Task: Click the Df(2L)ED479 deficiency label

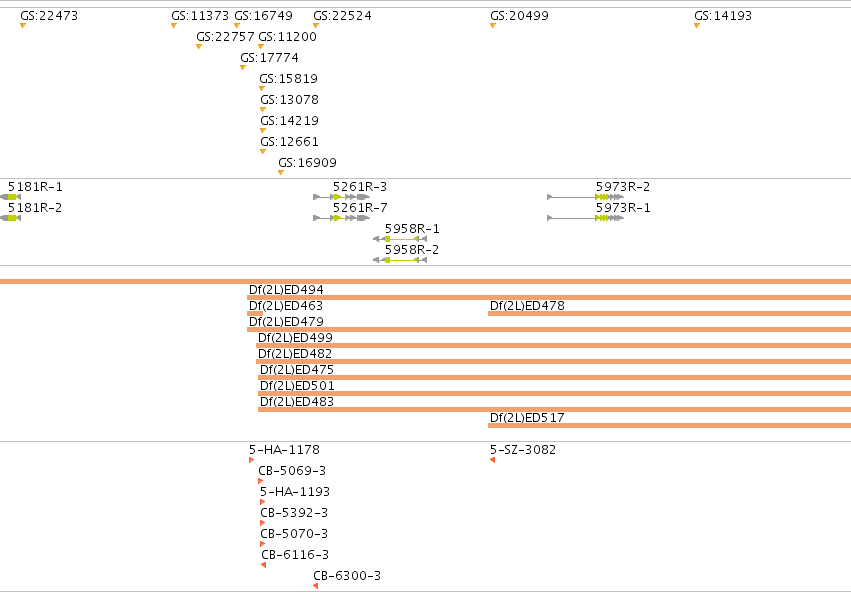Action: [x=286, y=322]
